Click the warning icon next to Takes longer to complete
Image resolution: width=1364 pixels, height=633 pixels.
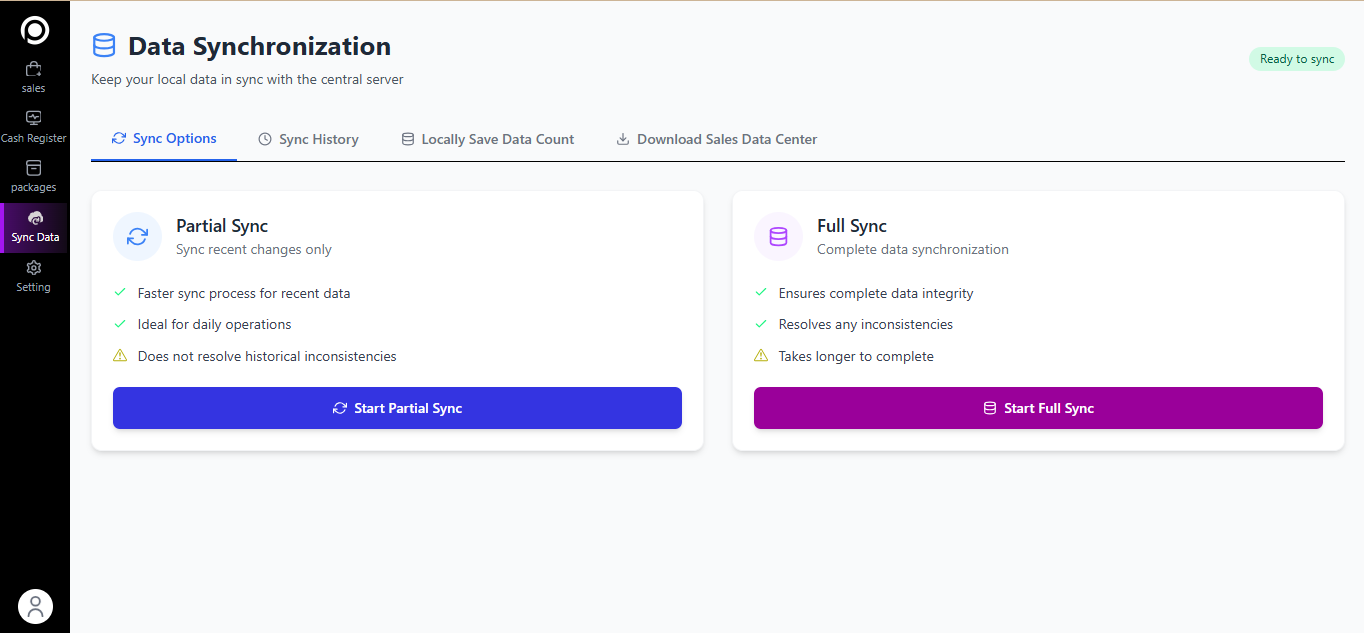(761, 356)
